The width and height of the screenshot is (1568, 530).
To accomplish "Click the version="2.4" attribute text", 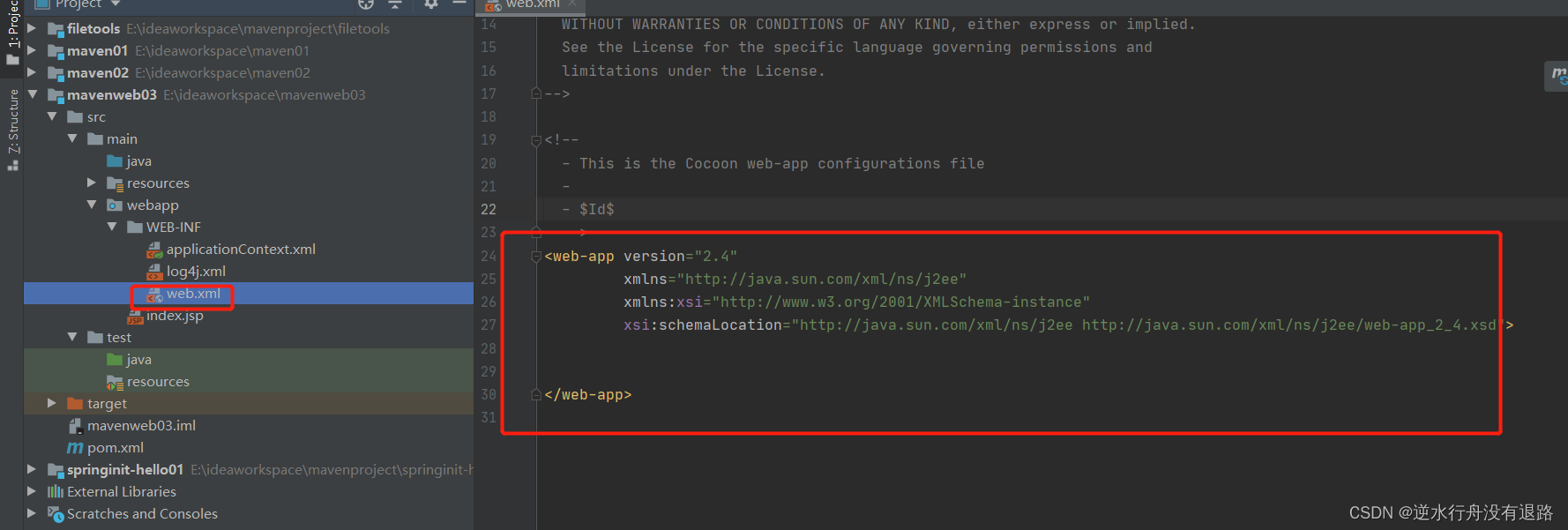I will 681,257.
